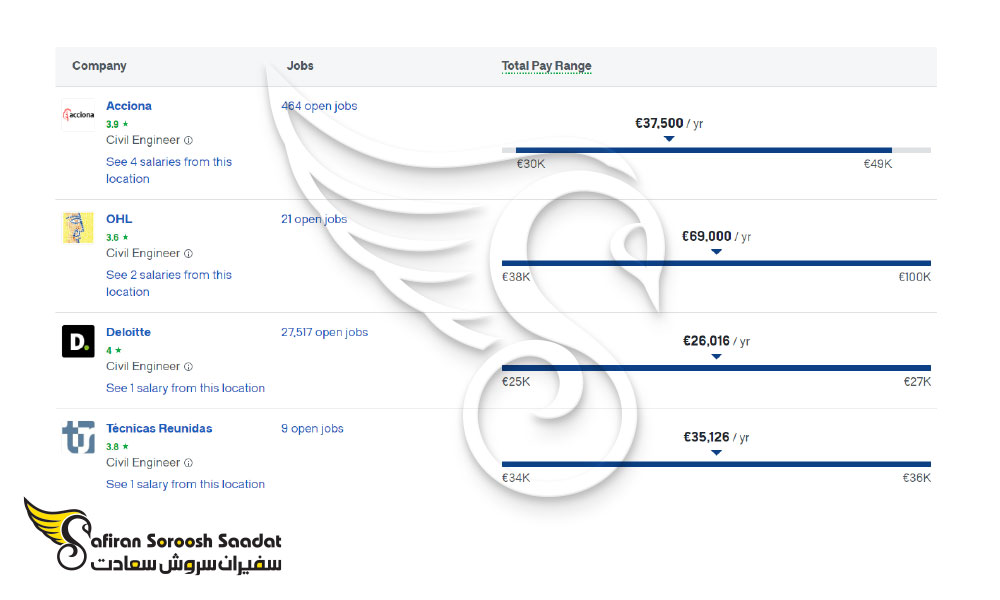This screenshot has width=1000, height=600.
Task: Click the Total Pay Range column header
Action: [547, 66]
